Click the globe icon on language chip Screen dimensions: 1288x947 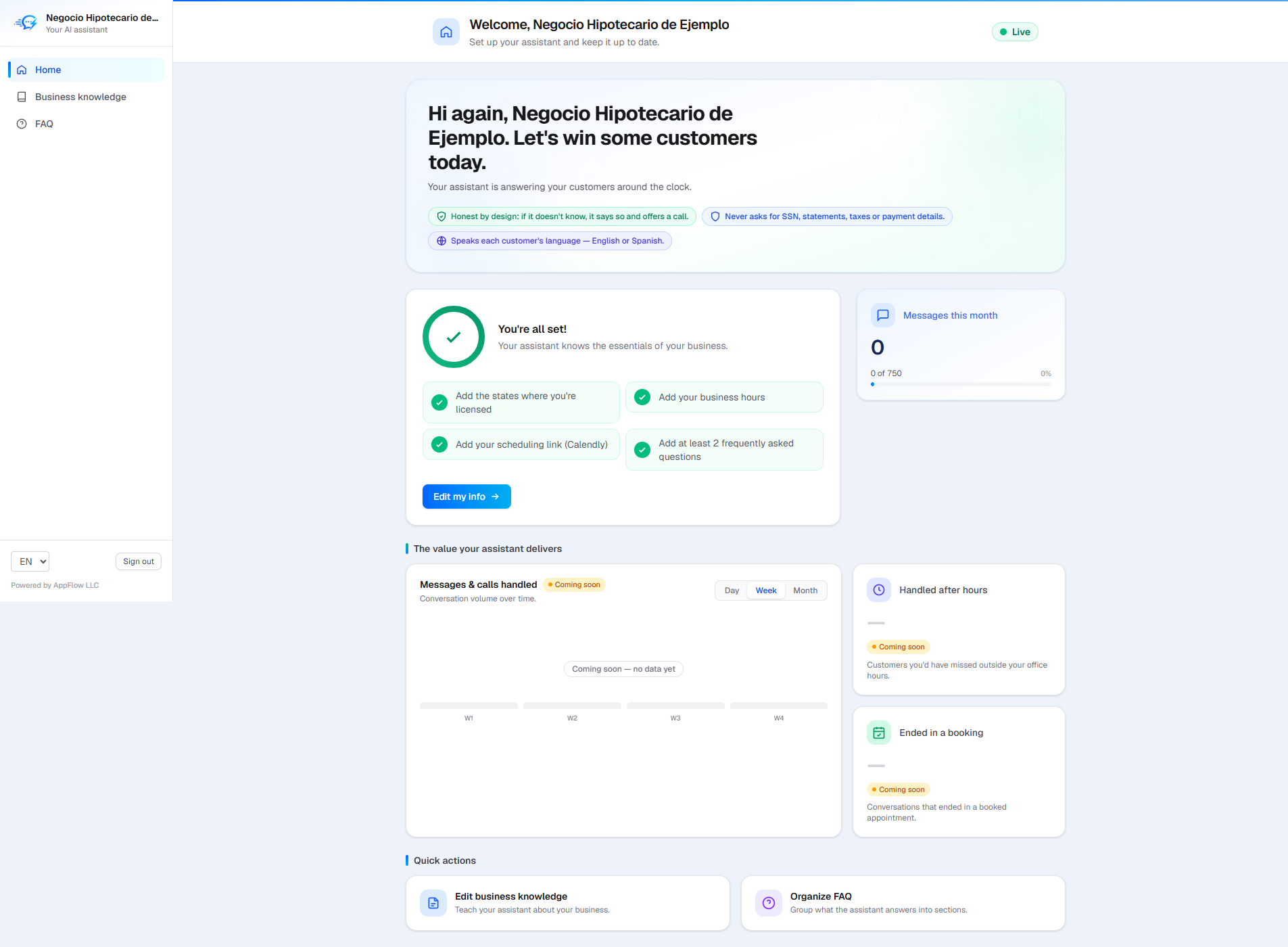coord(442,241)
